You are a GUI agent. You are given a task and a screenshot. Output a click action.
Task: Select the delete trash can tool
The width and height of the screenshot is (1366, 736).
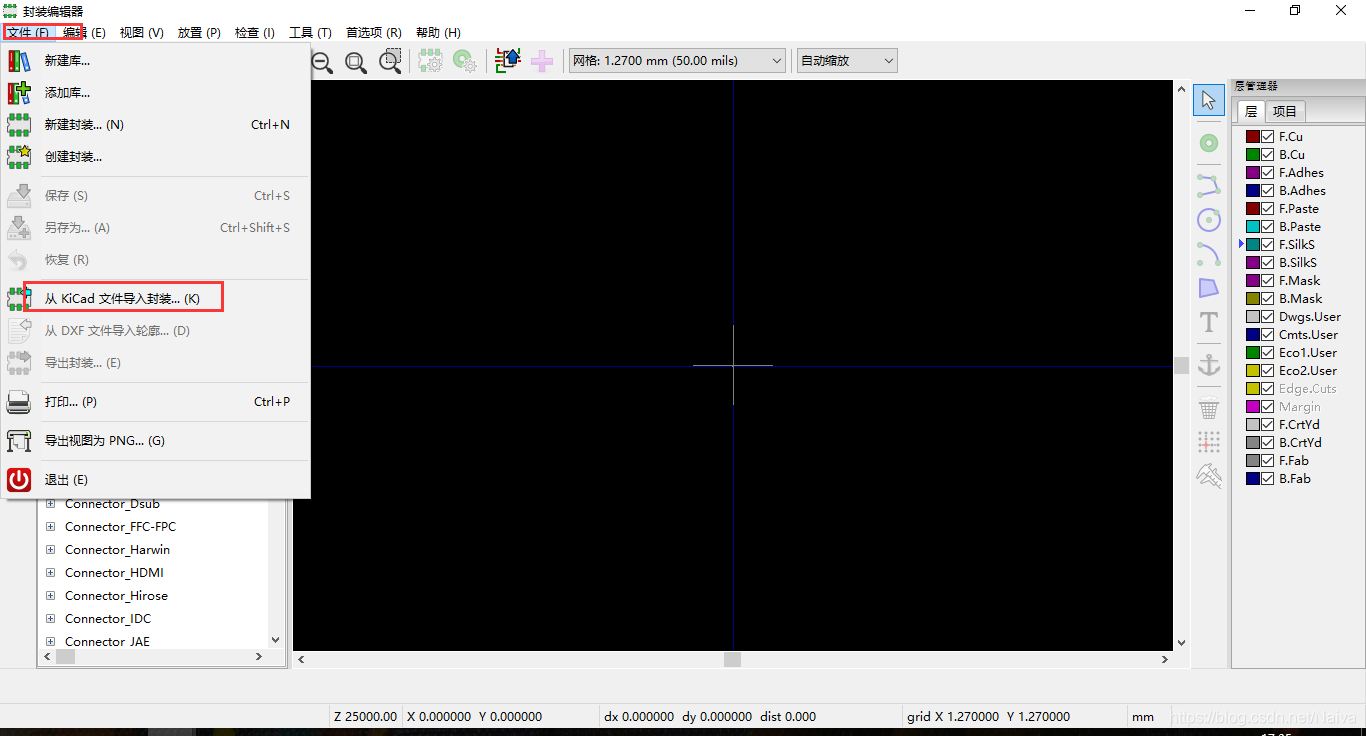[x=1209, y=408]
